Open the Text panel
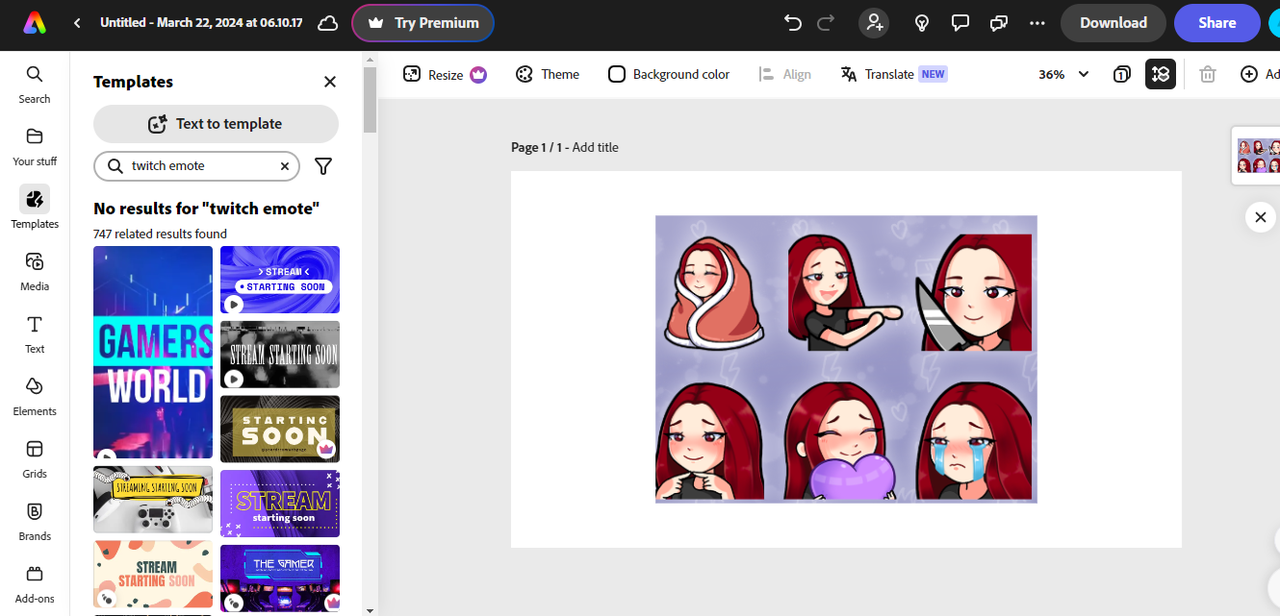This screenshot has width=1280, height=616. click(34, 334)
